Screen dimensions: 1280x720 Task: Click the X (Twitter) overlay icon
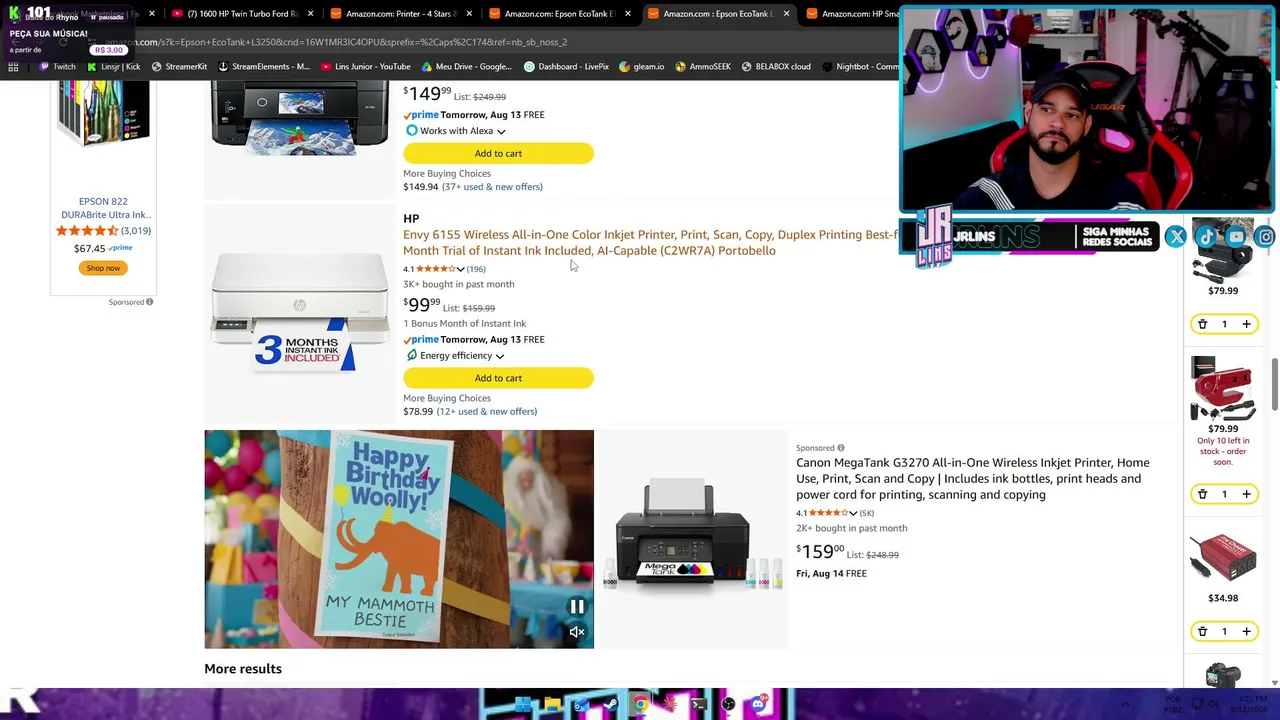click(x=1176, y=237)
